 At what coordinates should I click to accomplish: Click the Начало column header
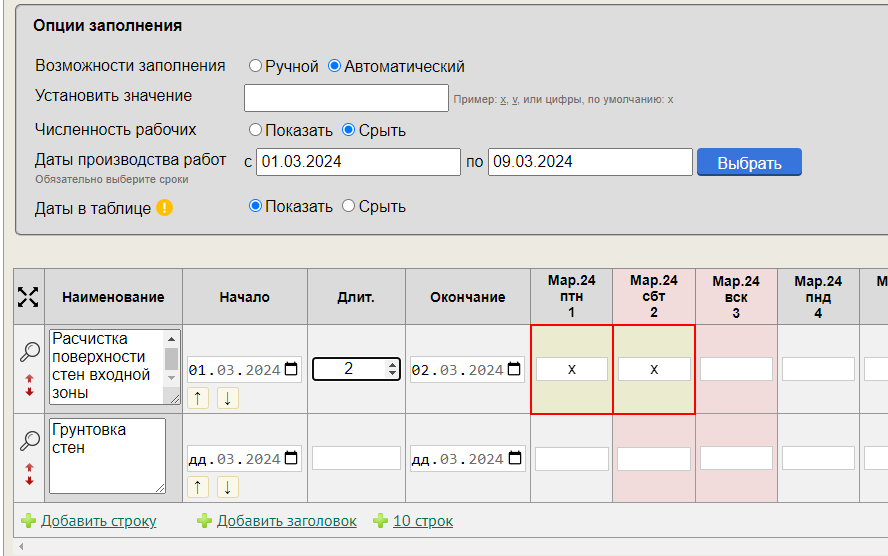(245, 297)
